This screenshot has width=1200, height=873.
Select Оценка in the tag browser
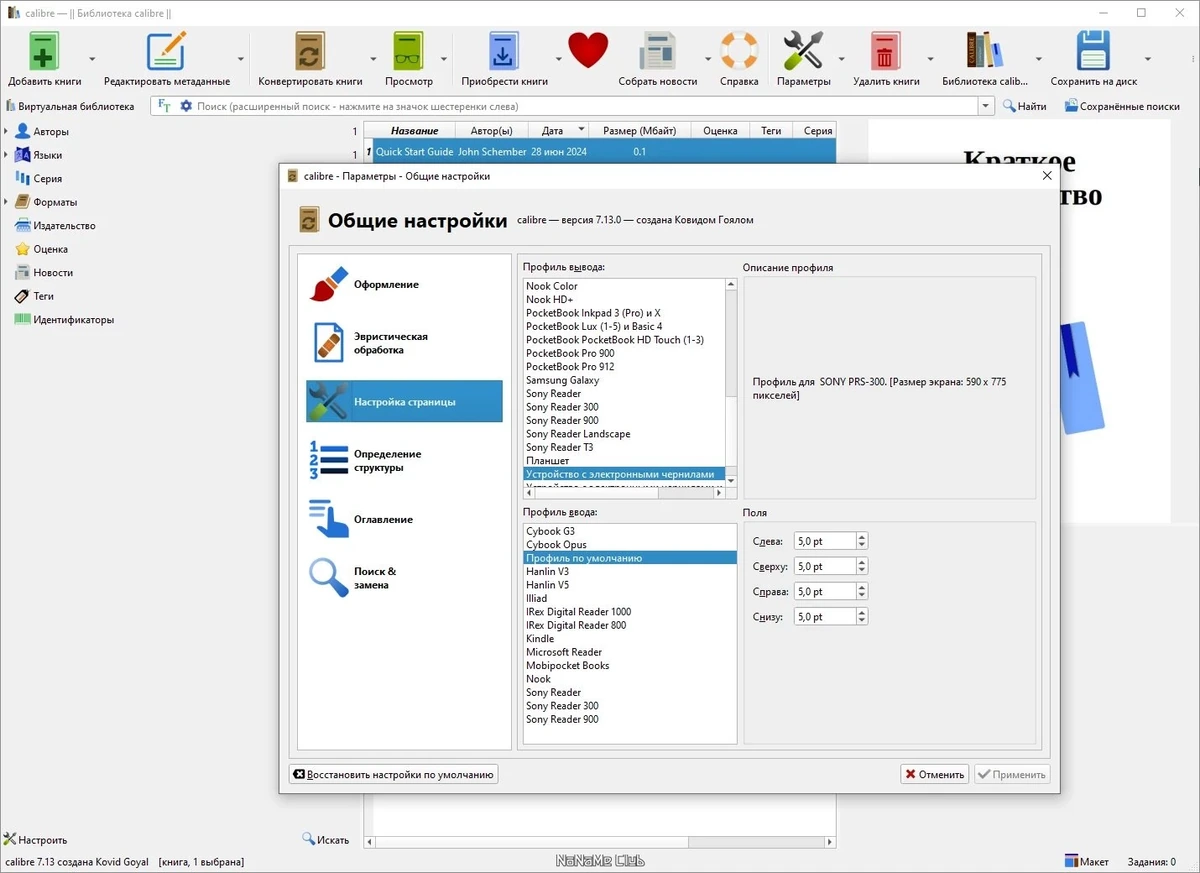point(50,249)
